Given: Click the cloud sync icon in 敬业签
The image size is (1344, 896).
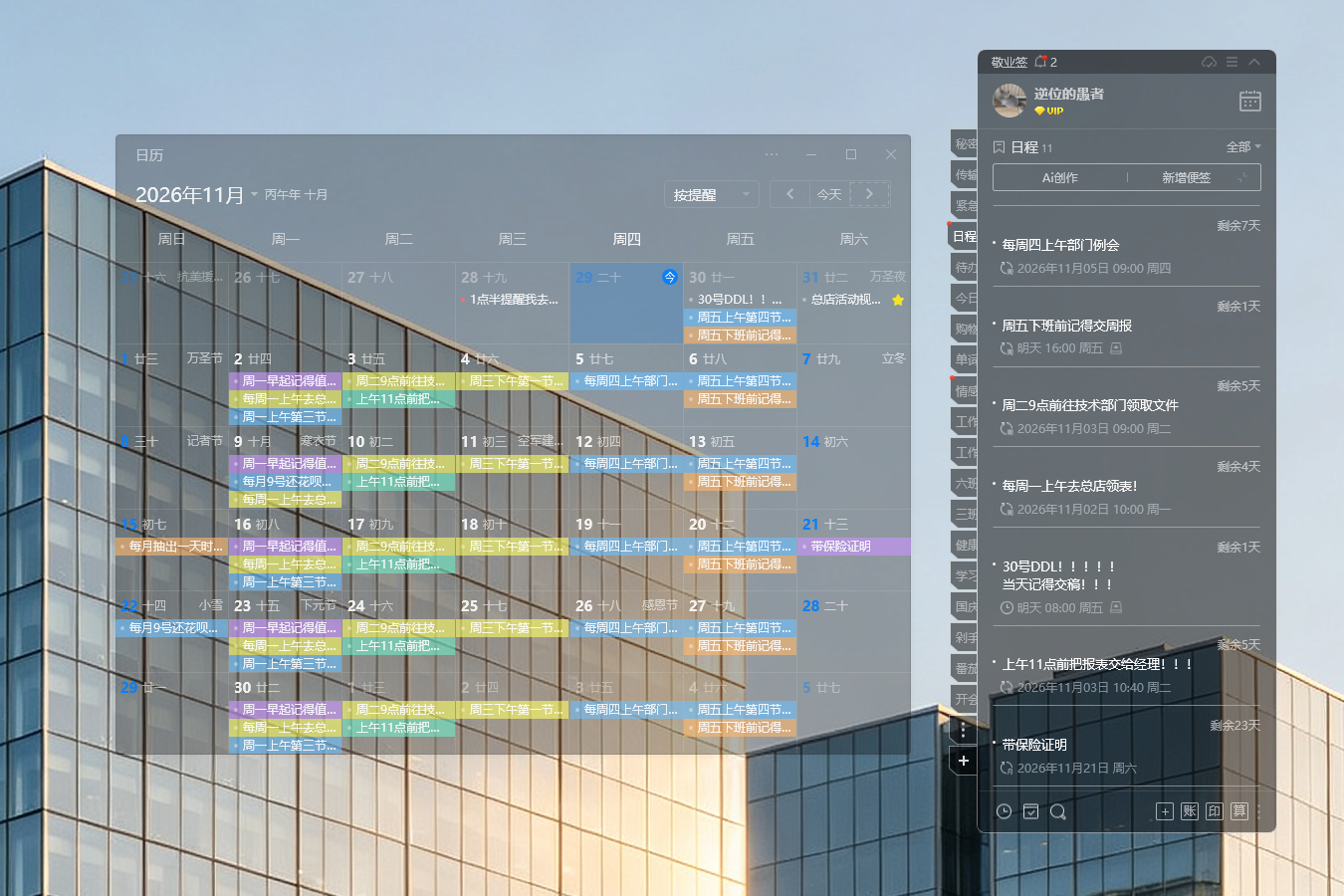Looking at the screenshot, I should pyautogui.click(x=1209, y=62).
